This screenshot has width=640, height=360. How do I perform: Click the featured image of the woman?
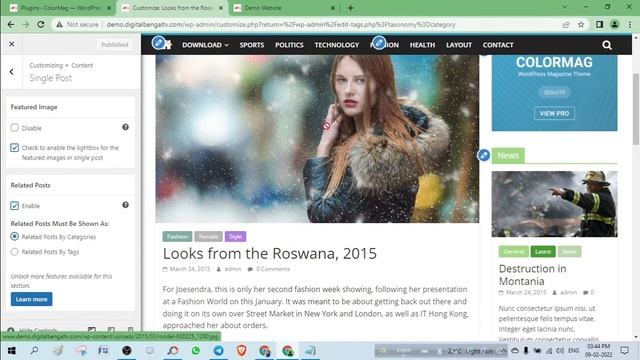(x=317, y=139)
